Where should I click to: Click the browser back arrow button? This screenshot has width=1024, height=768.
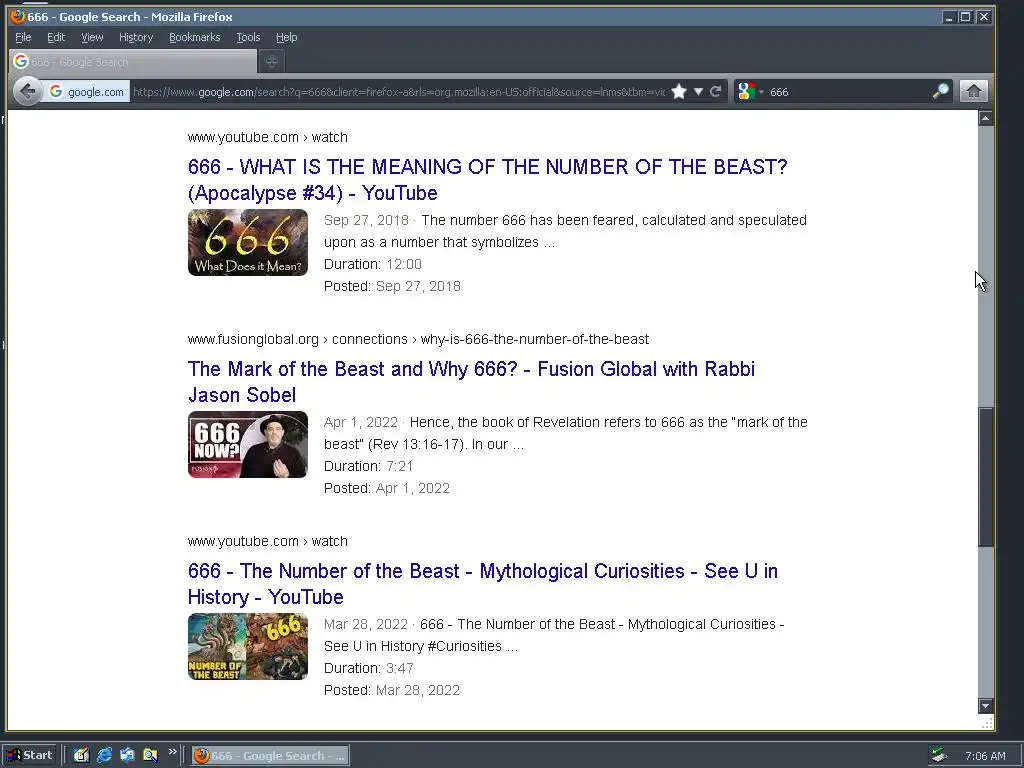27,91
